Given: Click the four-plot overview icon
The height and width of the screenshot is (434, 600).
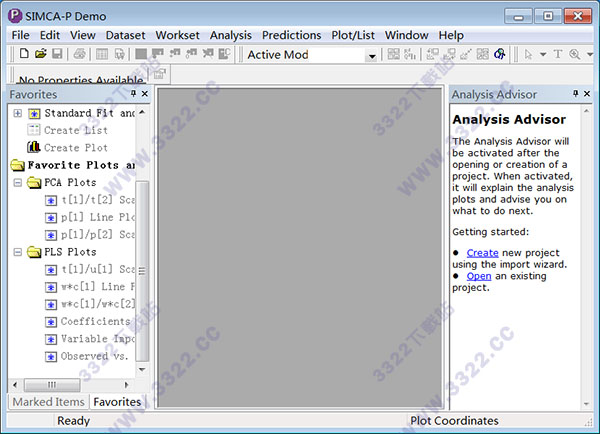Looking at the screenshot, I should pyautogui.click(x=393, y=54).
